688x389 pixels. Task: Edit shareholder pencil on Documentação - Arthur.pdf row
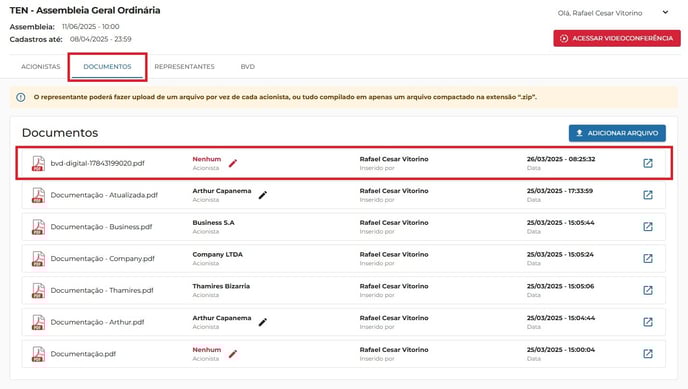(262, 322)
